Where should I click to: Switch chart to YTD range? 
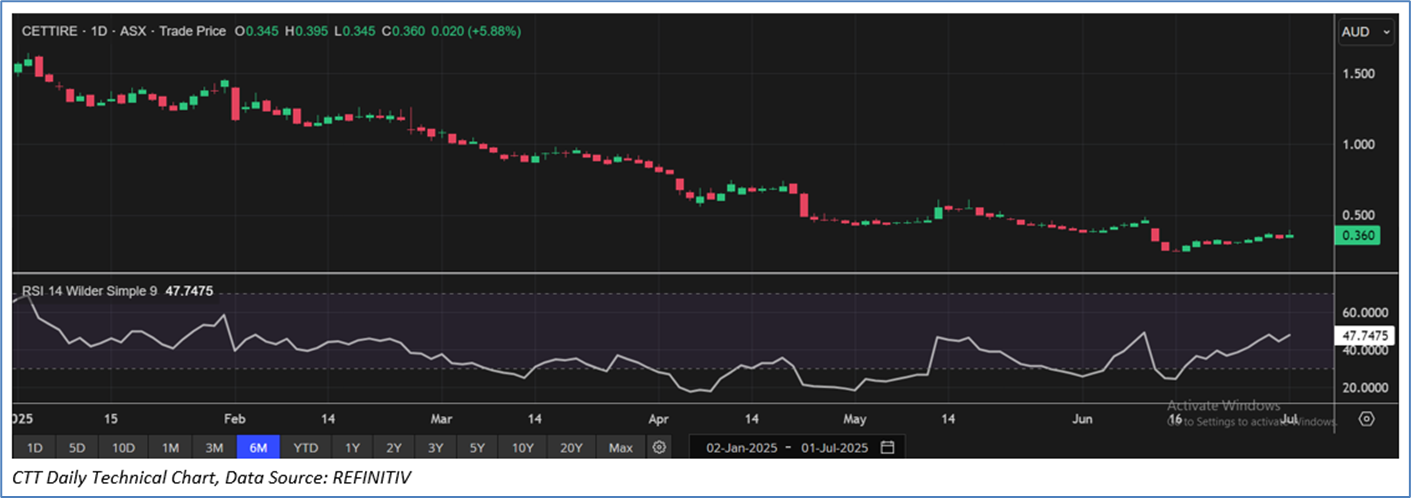click(x=306, y=447)
